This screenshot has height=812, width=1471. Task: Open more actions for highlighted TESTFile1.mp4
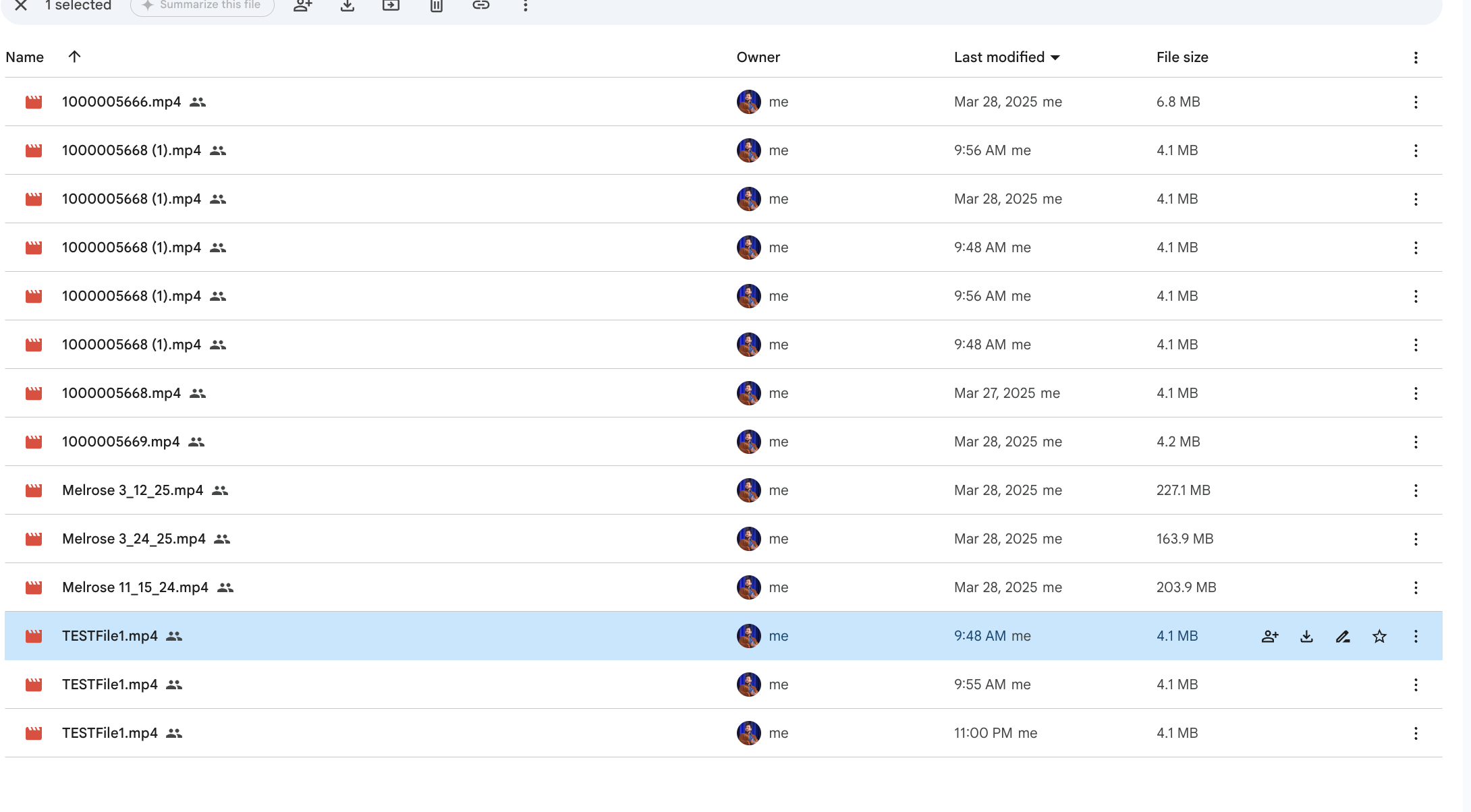(x=1416, y=636)
